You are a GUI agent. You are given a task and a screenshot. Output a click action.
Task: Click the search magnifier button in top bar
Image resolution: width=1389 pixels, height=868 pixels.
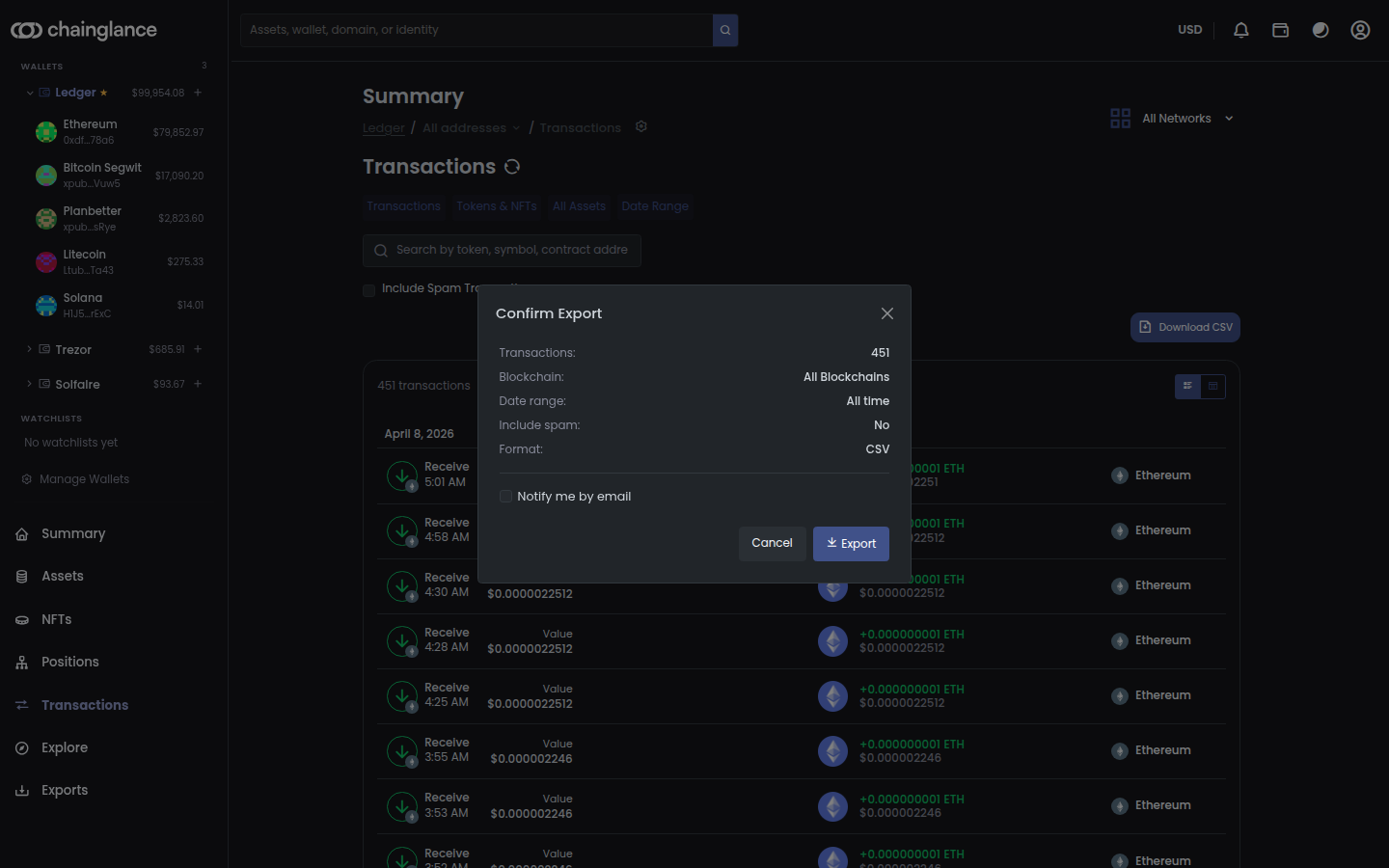pyautogui.click(x=725, y=30)
